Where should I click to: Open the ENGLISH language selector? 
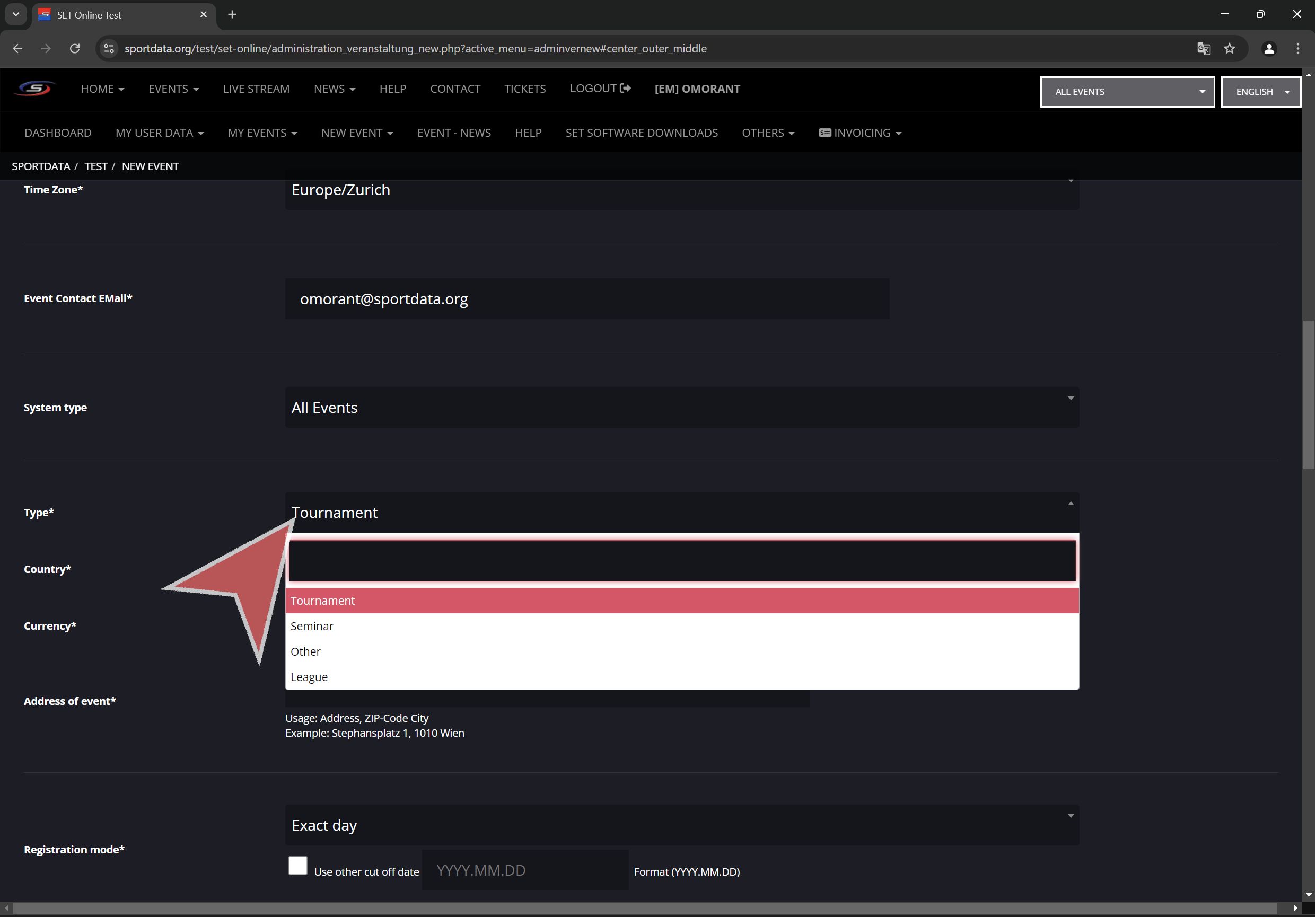click(1260, 92)
